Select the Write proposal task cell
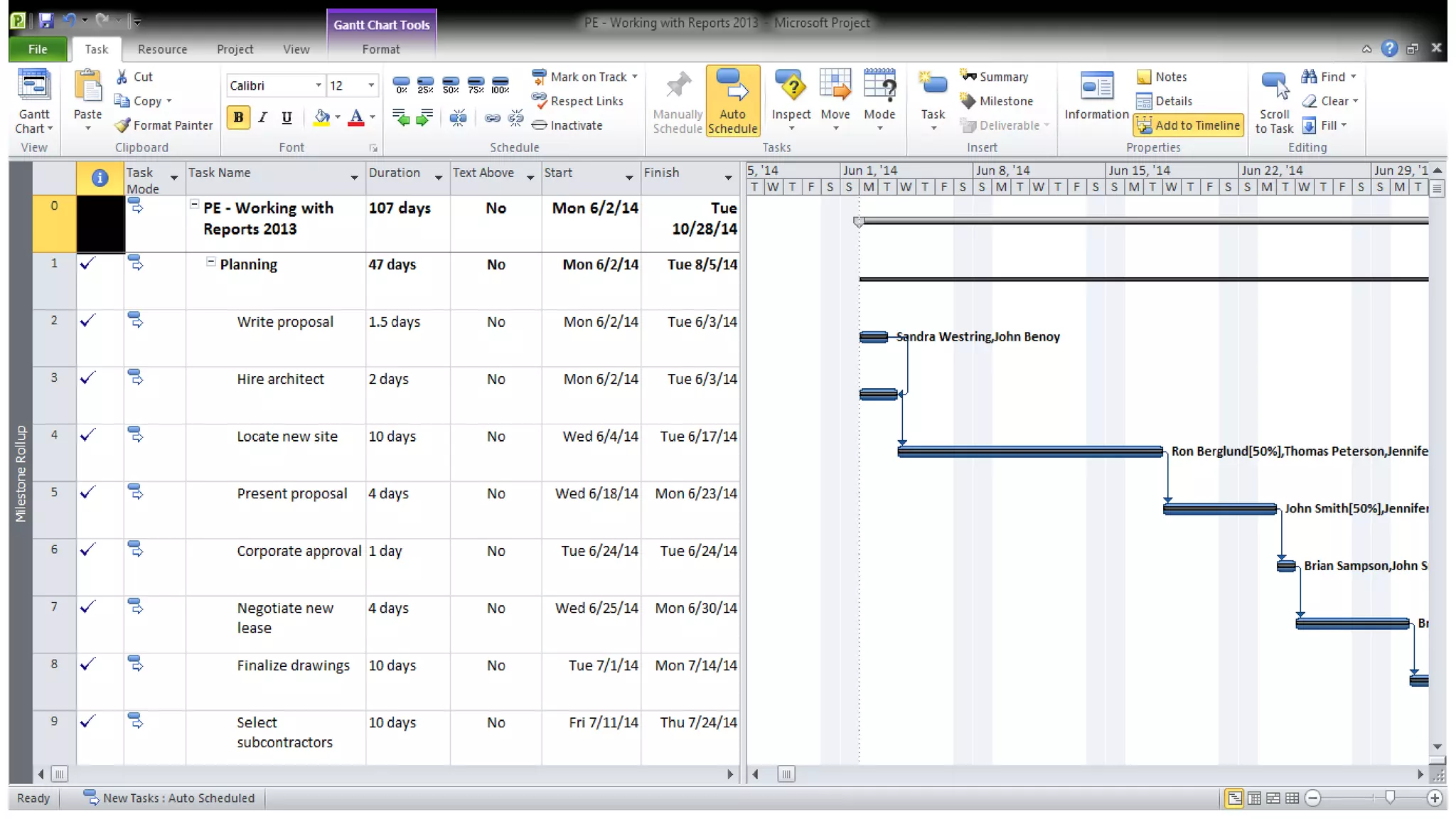This screenshot has height=819, width=1456. (x=285, y=322)
